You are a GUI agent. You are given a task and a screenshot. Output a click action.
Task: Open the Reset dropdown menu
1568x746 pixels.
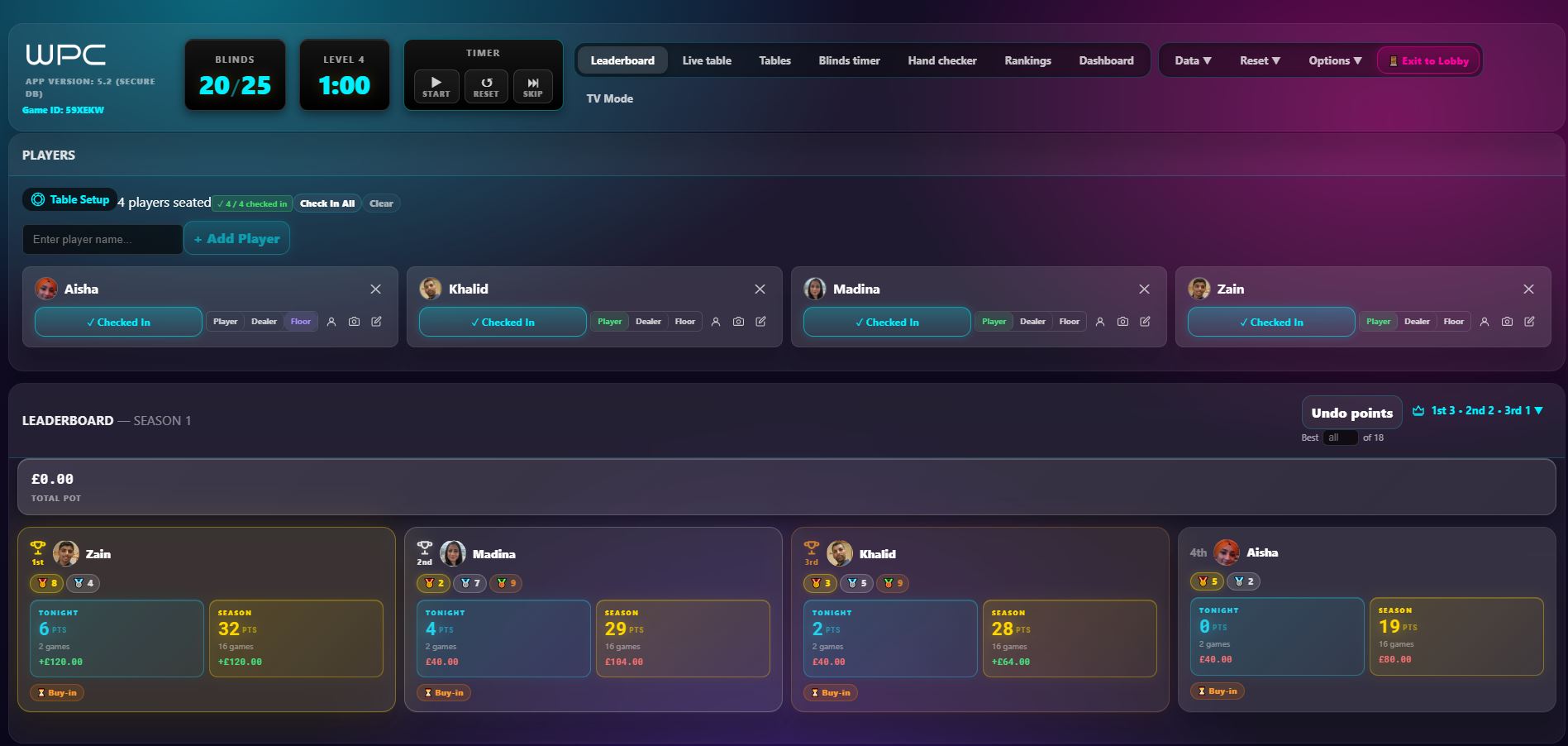tap(1260, 60)
